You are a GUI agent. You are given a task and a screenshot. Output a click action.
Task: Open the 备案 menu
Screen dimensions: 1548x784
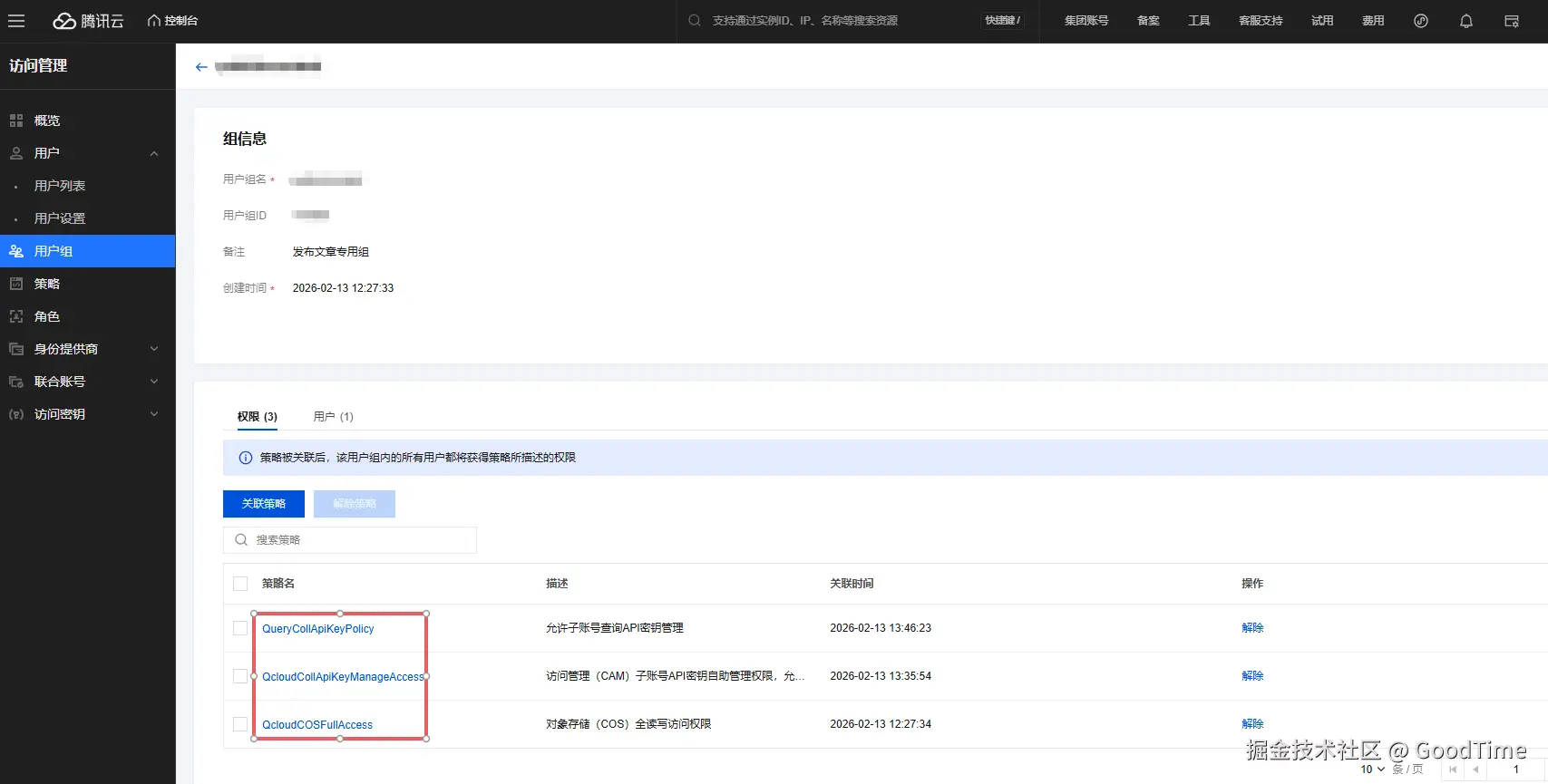point(1148,21)
